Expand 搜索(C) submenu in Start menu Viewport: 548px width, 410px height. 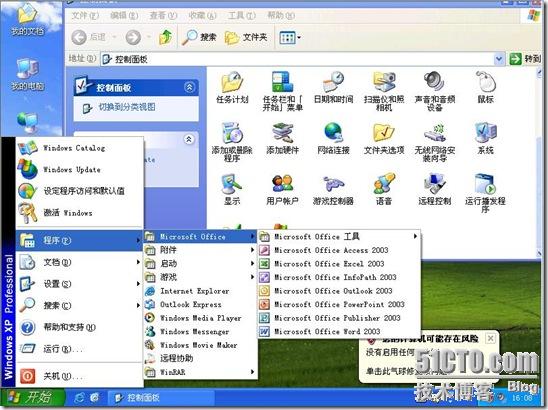[x=80, y=305]
